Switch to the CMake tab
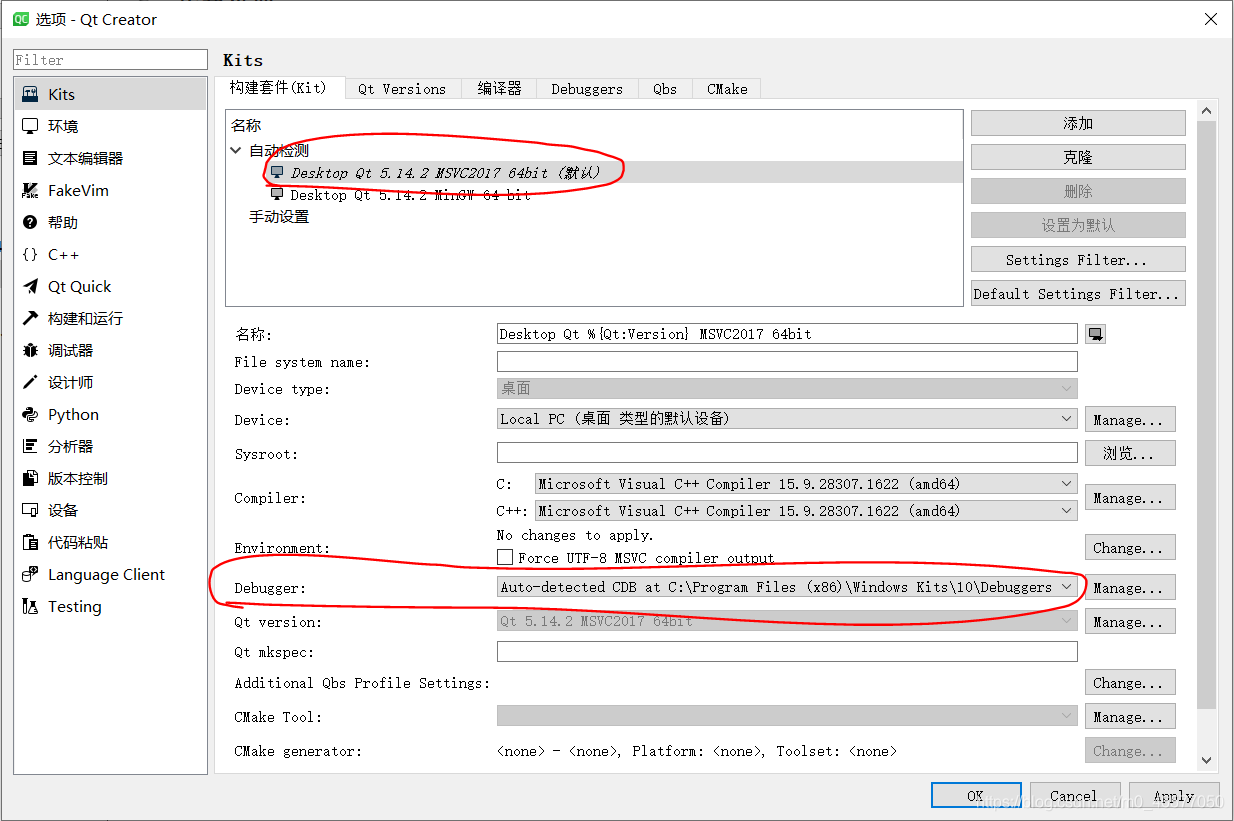This screenshot has width=1234, height=821. [727, 89]
